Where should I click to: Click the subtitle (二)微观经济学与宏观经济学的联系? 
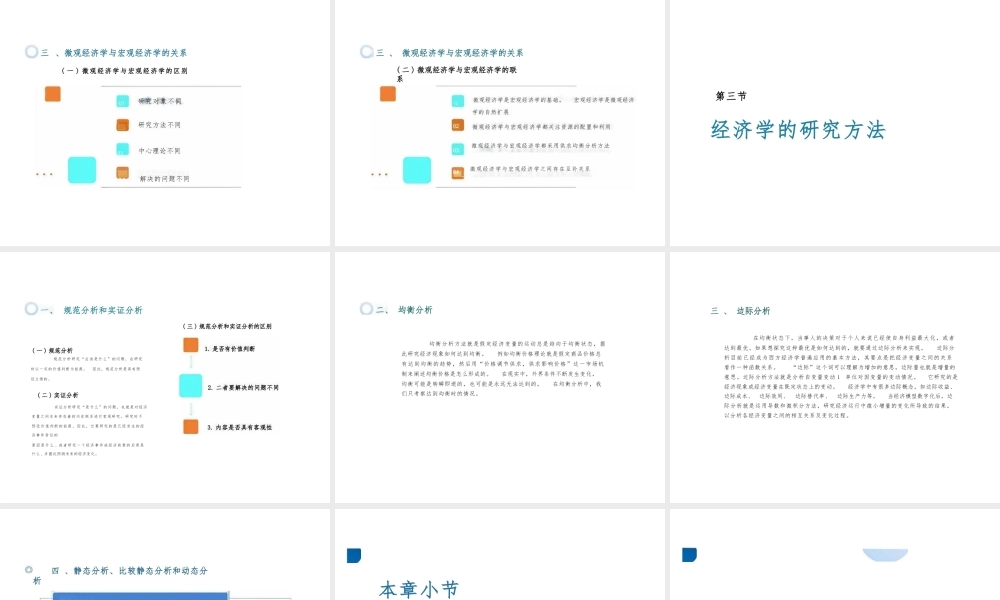click(x=457, y=74)
